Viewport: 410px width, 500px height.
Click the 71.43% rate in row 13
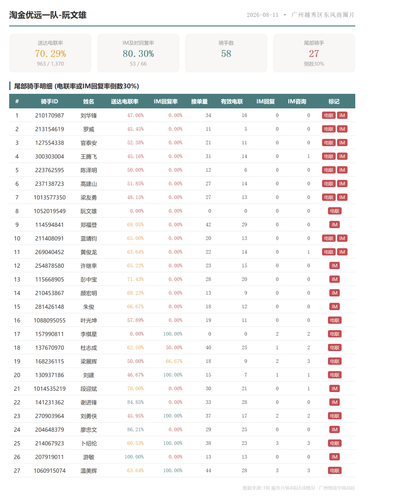(135, 279)
